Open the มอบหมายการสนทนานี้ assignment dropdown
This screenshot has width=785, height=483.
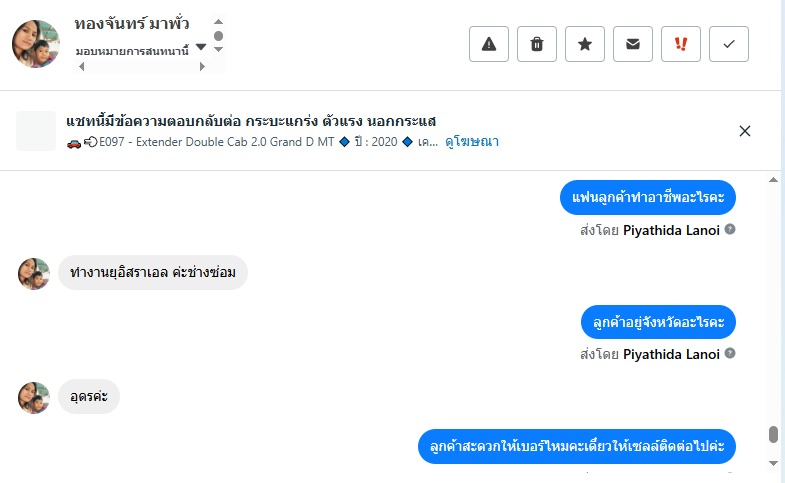coord(201,47)
